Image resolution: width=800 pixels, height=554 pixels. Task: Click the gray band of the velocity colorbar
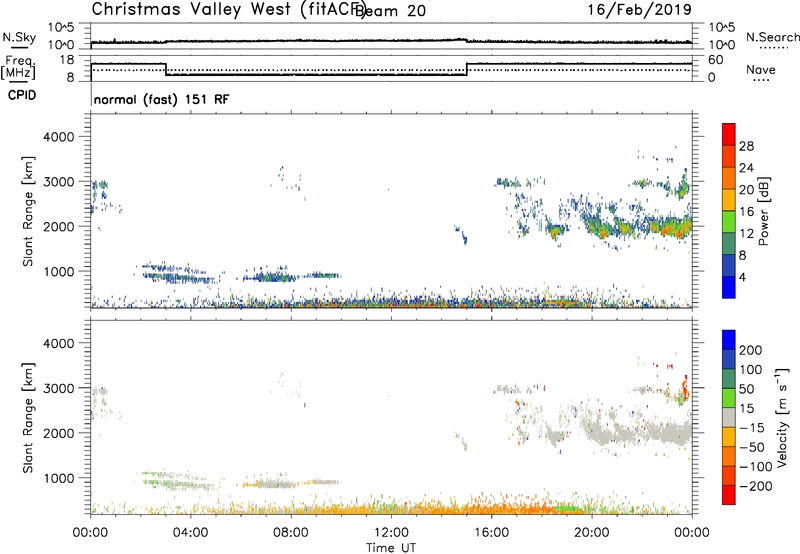click(x=729, y=417)
